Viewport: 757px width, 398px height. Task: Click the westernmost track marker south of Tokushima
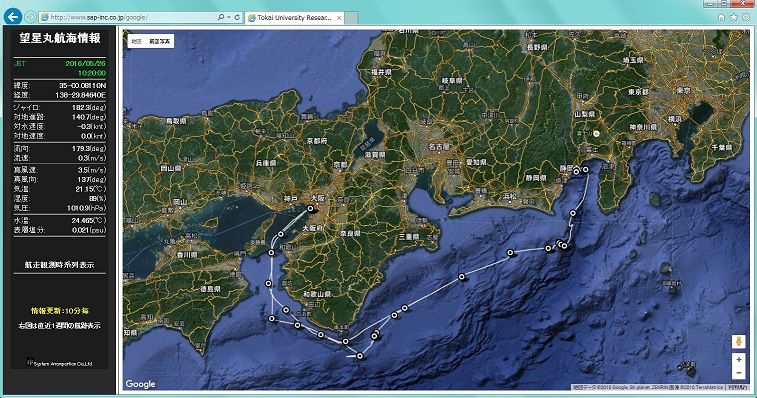tap(268, 284)
